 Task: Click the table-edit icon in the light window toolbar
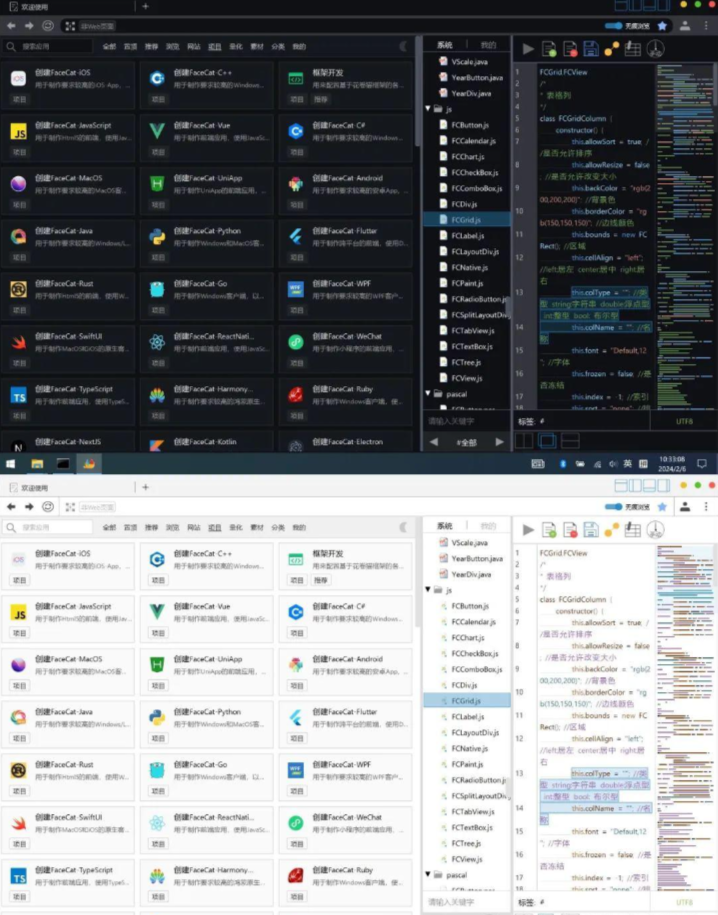click(x=633, y=530)
